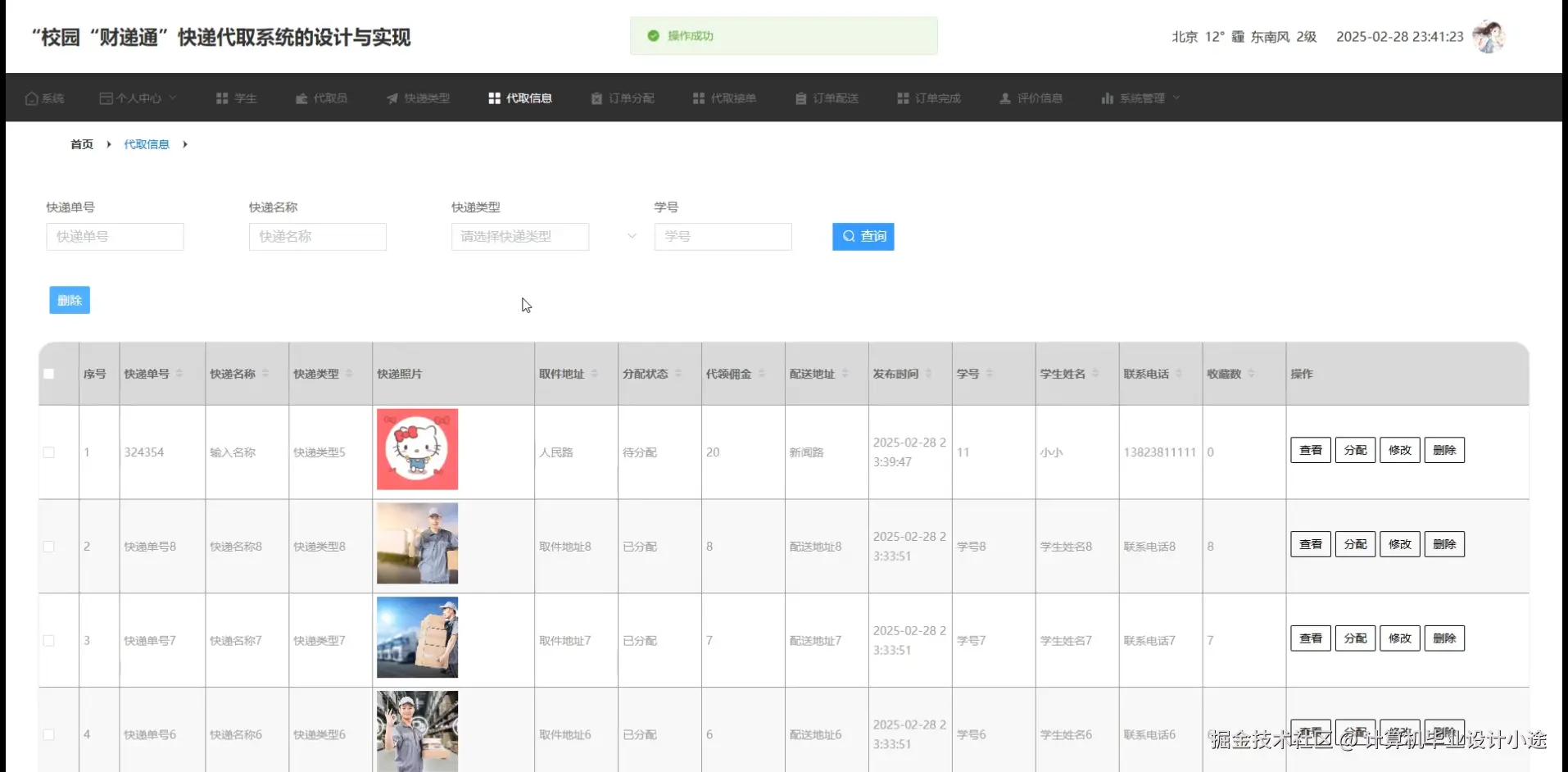1568x772 pixels.
Task: Open 系统 home menu item
Action: pyautogui.click(x=44, y=98)
